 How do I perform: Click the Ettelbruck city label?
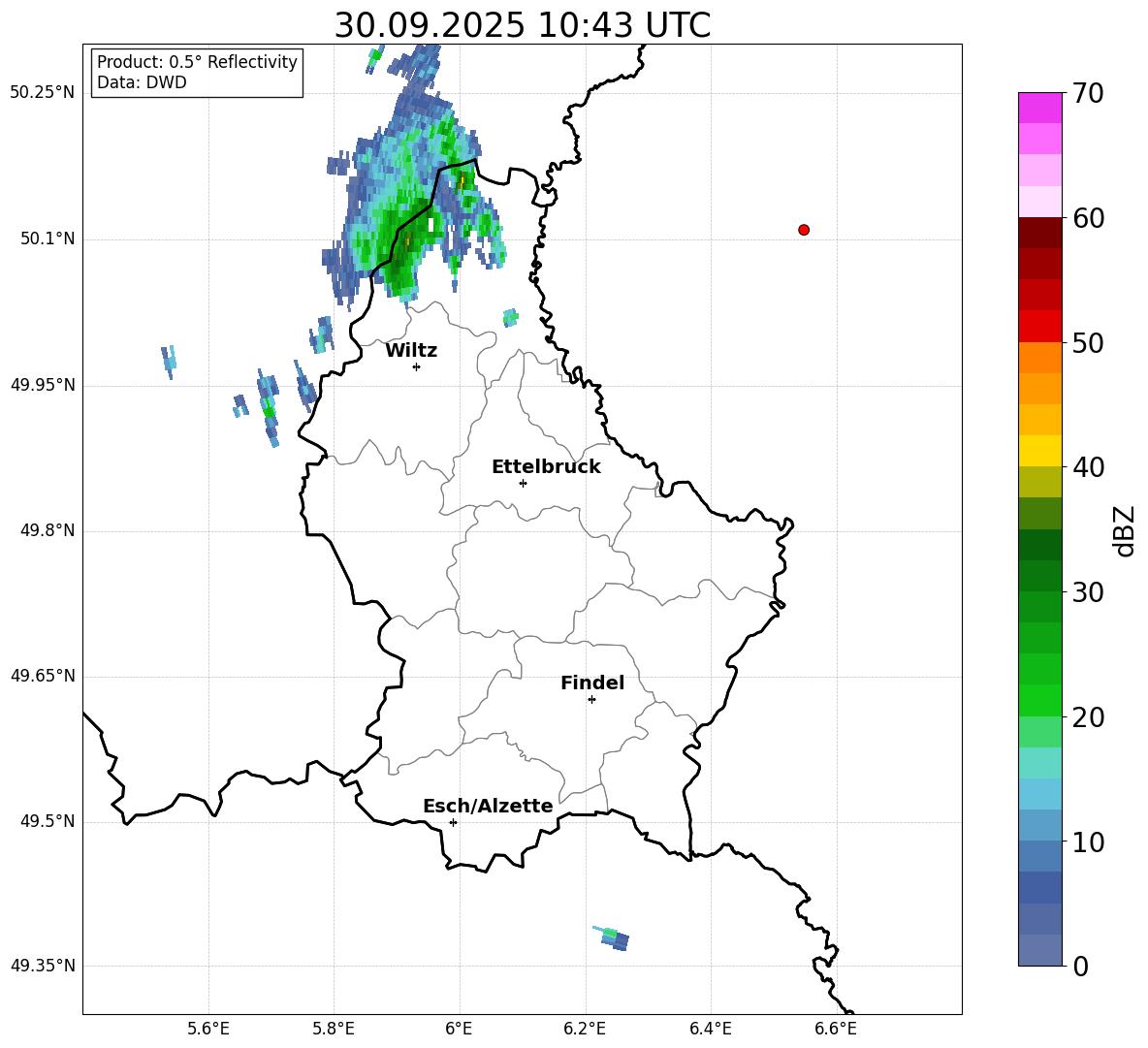(546, 467)
